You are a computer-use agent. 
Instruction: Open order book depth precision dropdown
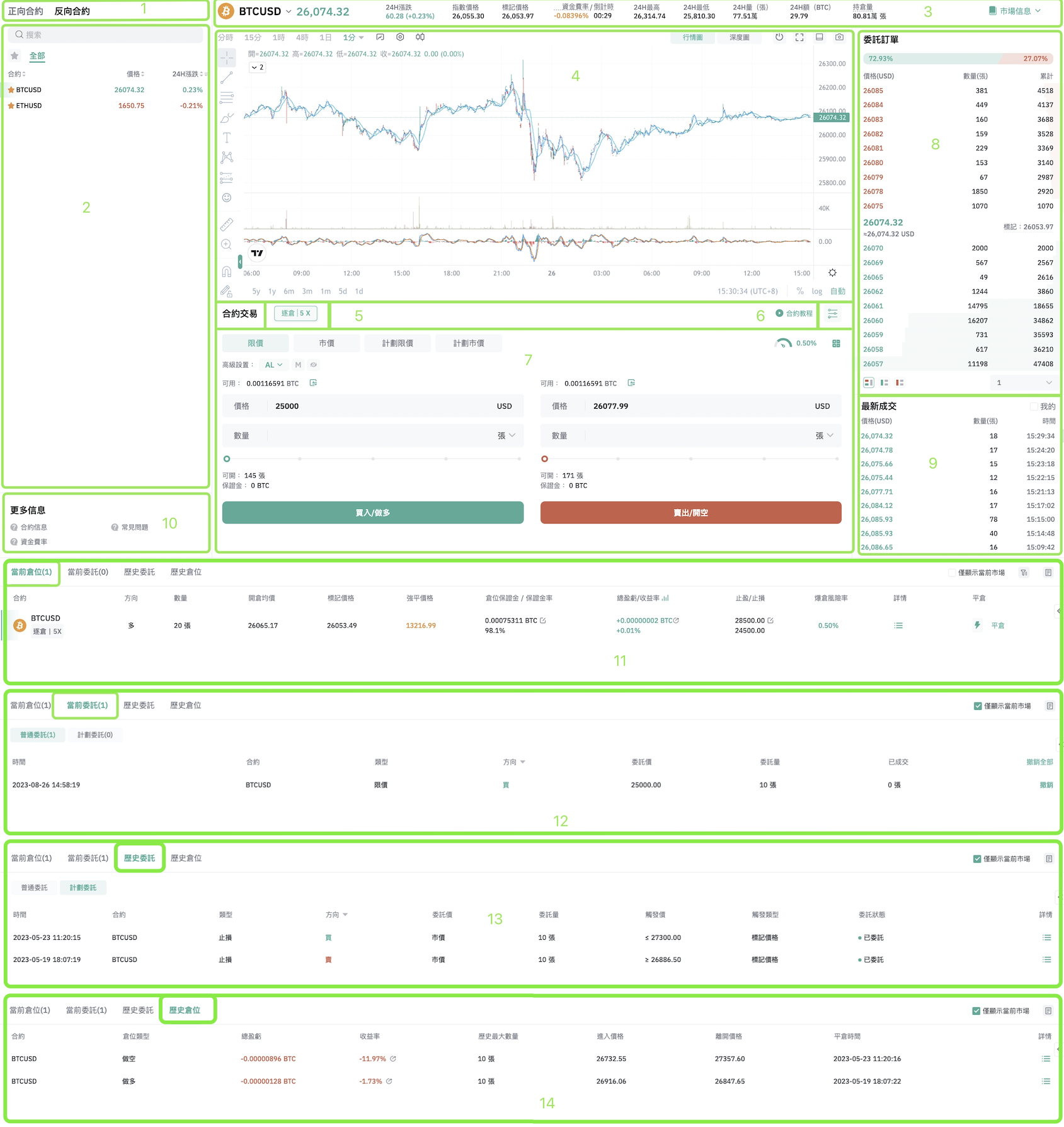coord(1023,382)
